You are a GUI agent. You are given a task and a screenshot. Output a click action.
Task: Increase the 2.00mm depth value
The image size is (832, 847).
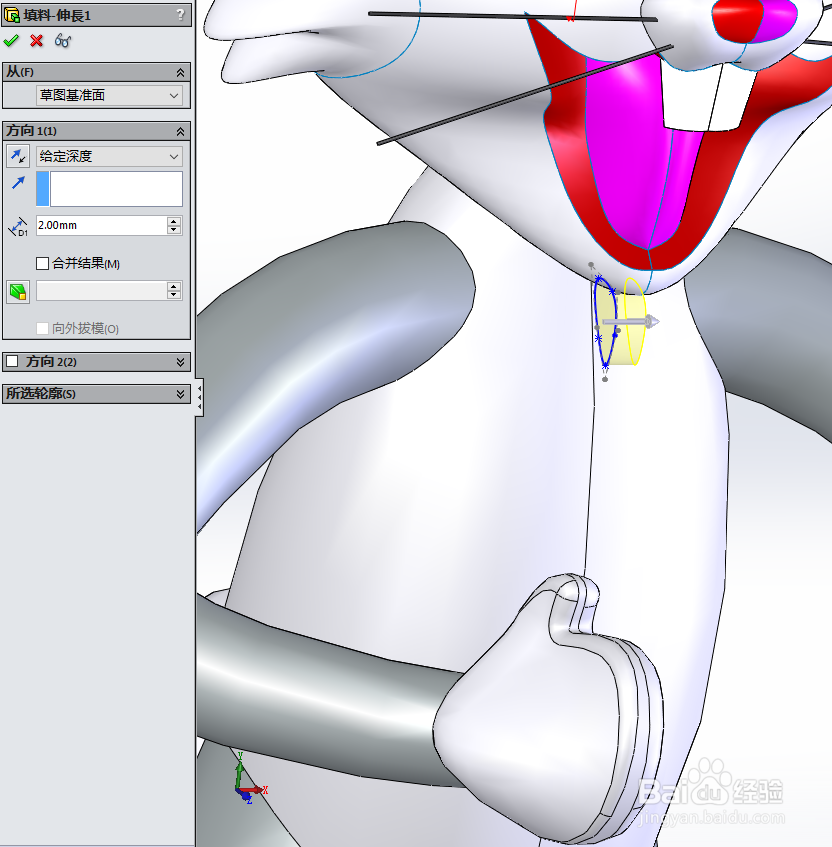coord(174,221)
